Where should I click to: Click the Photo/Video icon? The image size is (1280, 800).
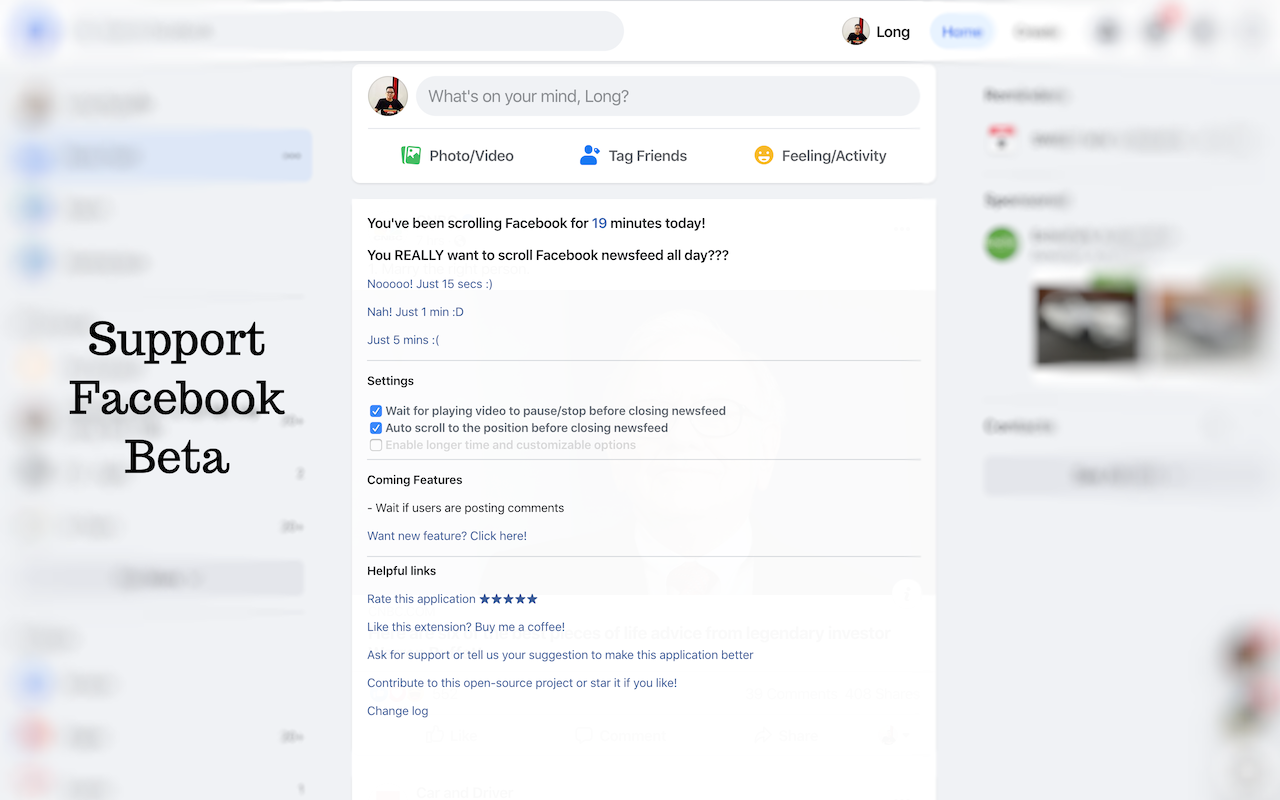411,155
